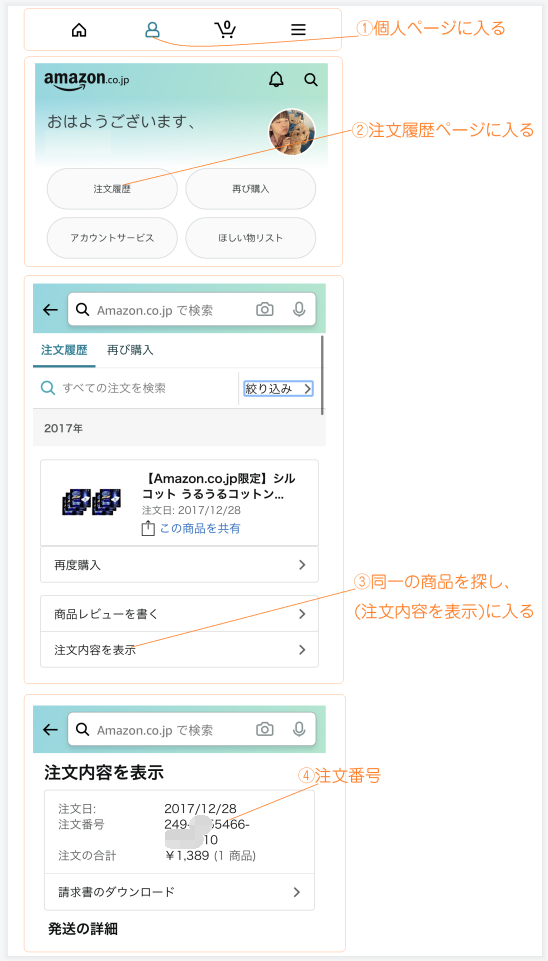The width and height of the screenshot is (548, 961).
Task: Open the 商品レビューを書く row chevron
Action: (302, 614)
